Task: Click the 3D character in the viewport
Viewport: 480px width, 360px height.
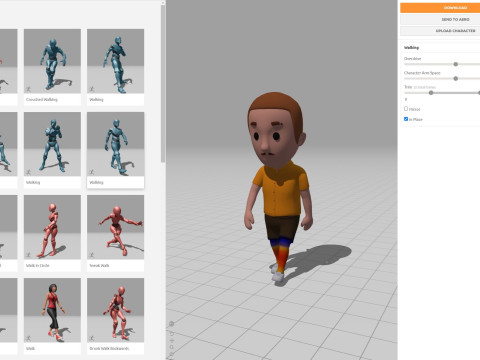Action: [x=279, y=187]
